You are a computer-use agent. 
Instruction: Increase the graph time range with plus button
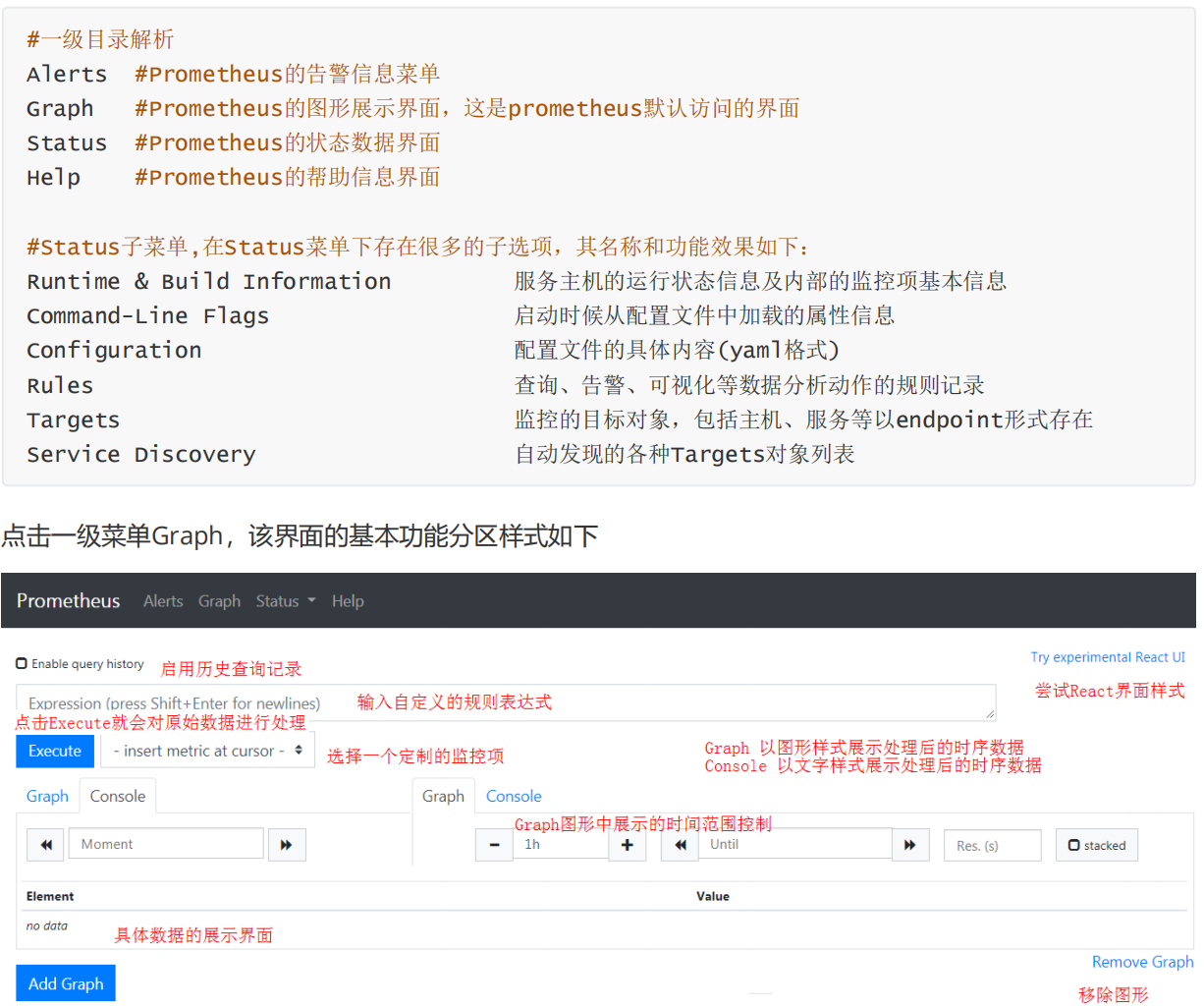pyautogui.click(x=628, y=845)
